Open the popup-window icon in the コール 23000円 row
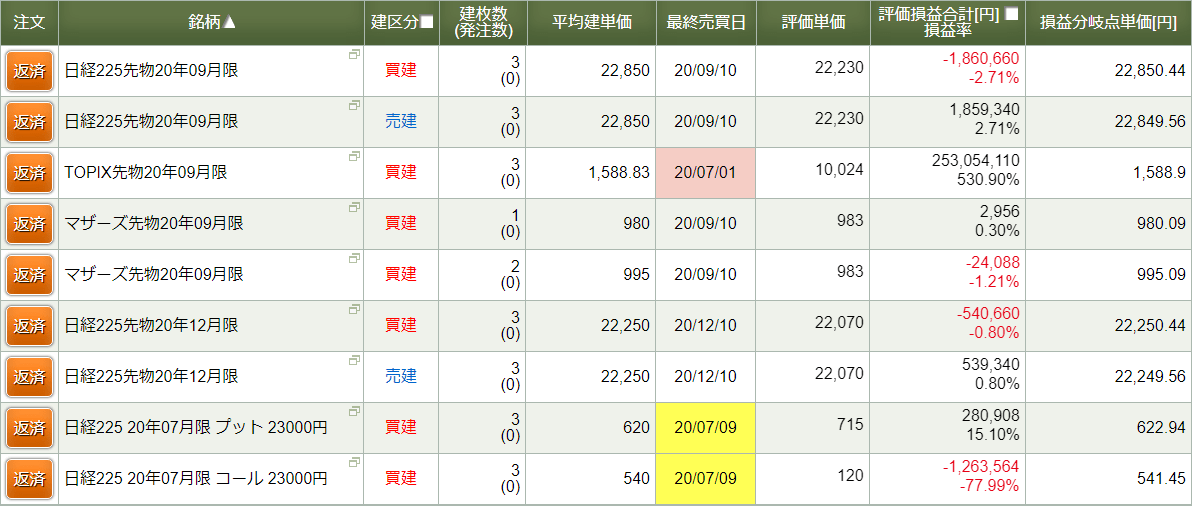Viewport: 1193px width, 506px height. point(355,462)
